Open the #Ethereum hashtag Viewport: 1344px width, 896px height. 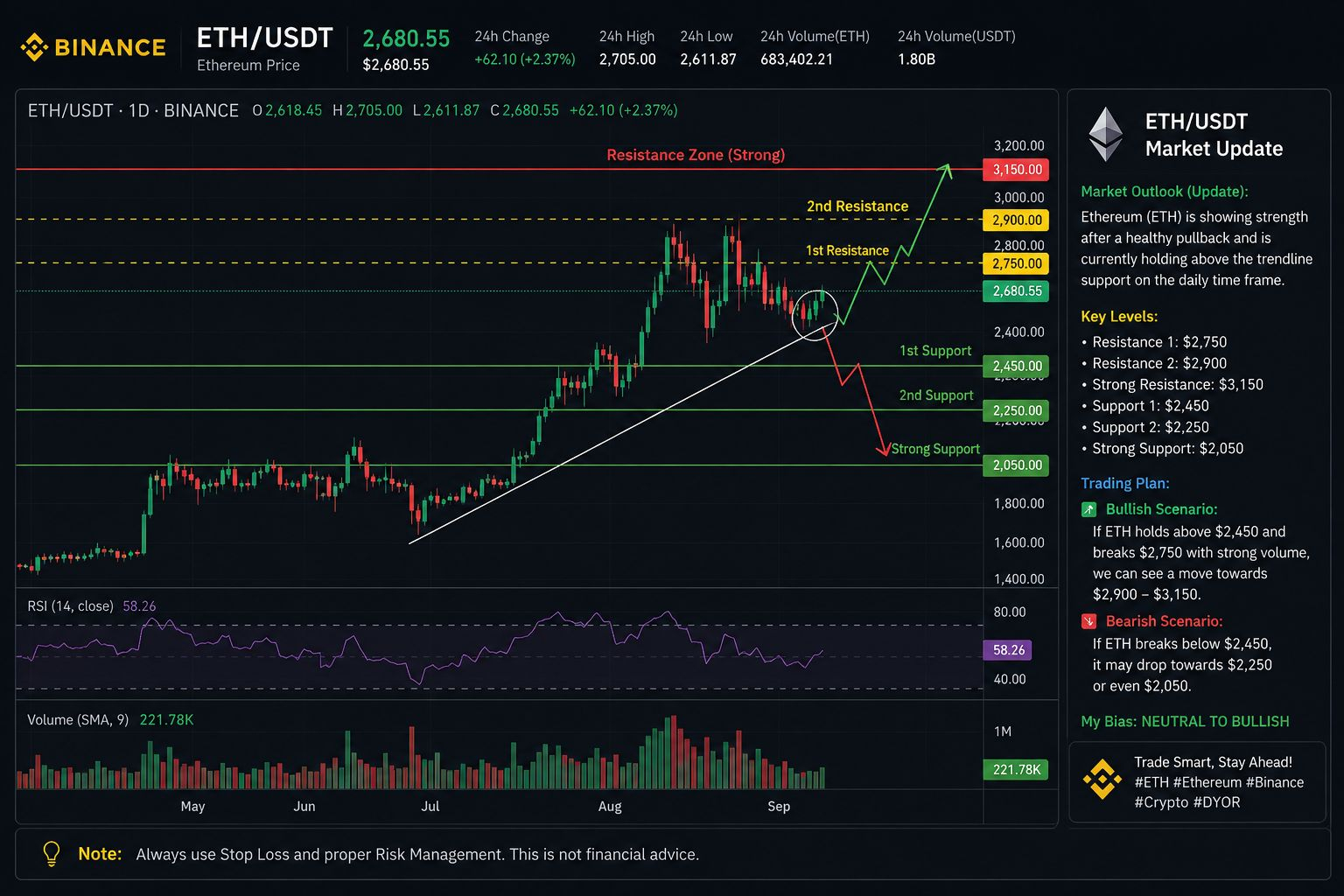pos(1208,782)
